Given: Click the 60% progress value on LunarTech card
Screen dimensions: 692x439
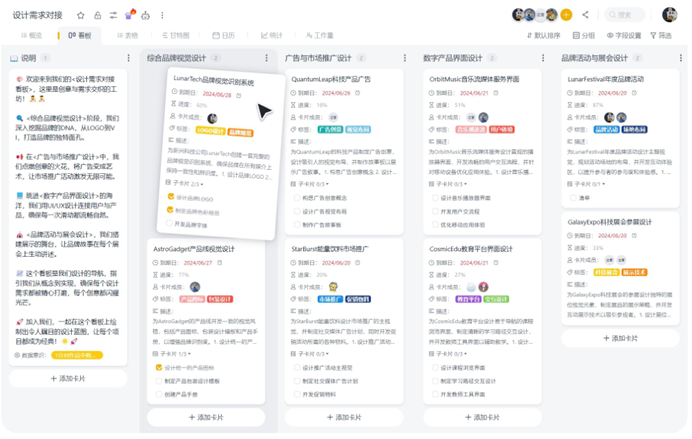Looking at the screenshot, I should click(201, 105).
